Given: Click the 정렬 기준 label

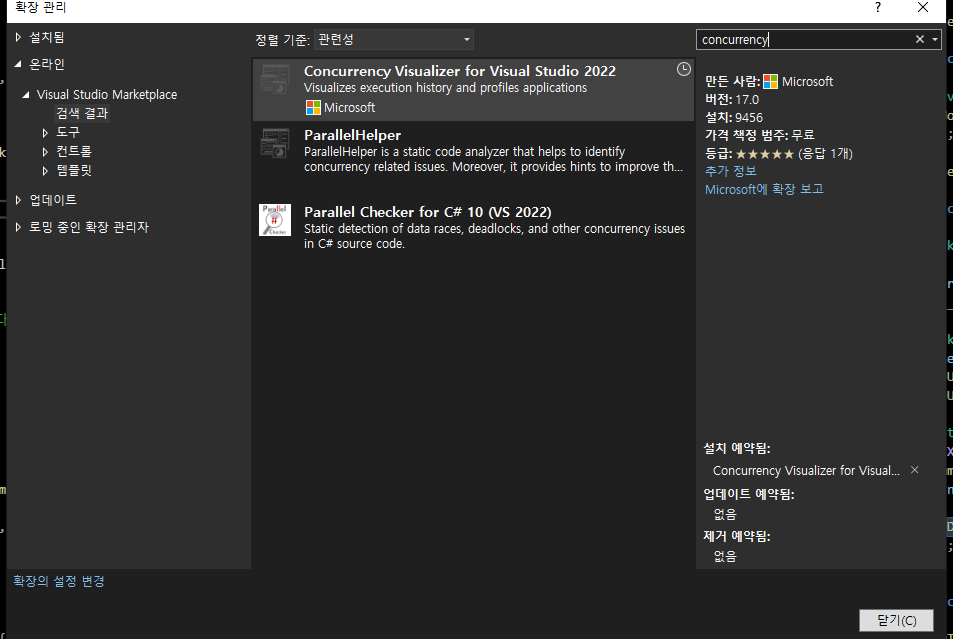Looking at the screenshot, I should pos(282,40).
